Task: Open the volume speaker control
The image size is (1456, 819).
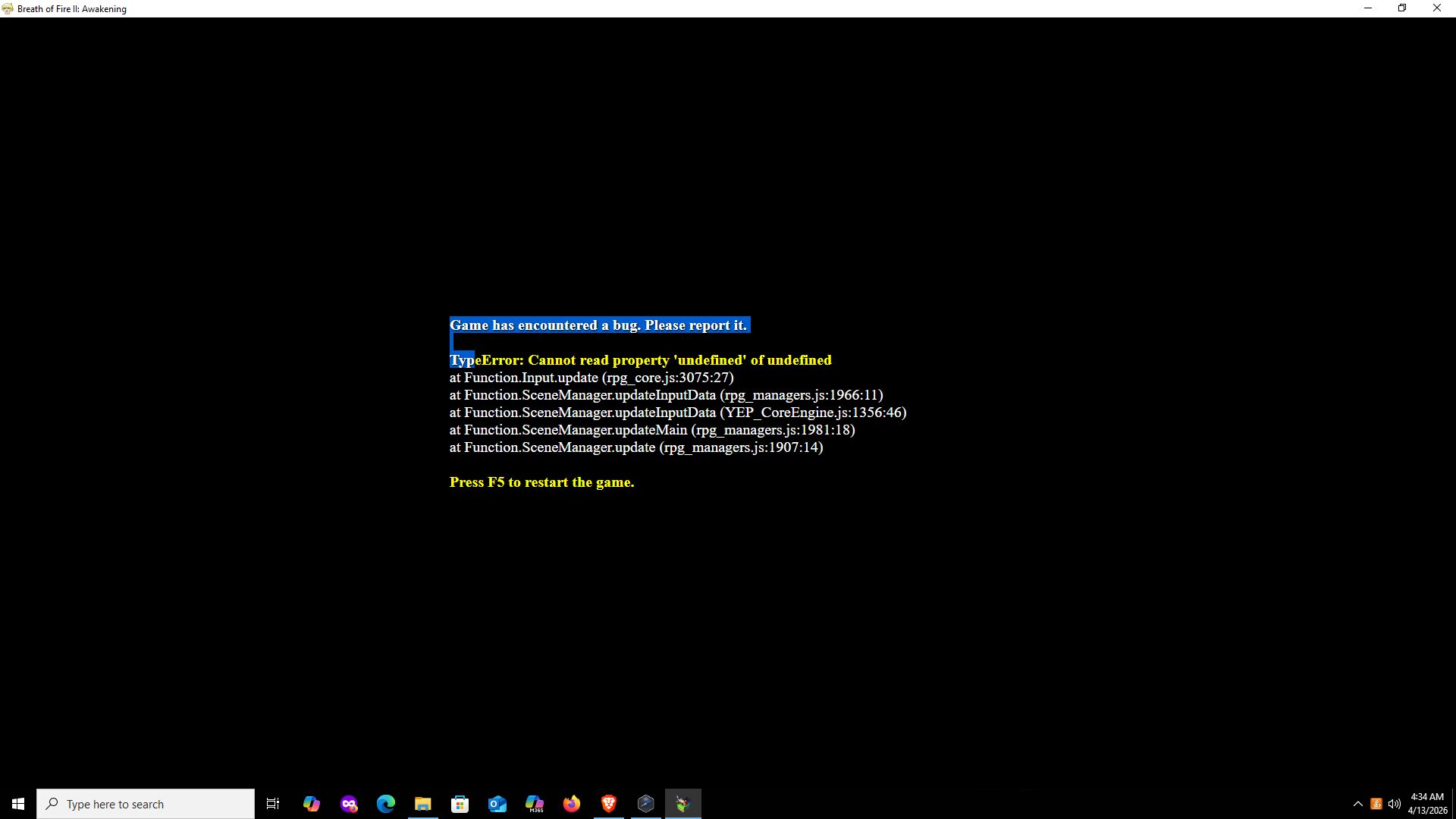Action: pyautogui.click(x=1395, y=804)
